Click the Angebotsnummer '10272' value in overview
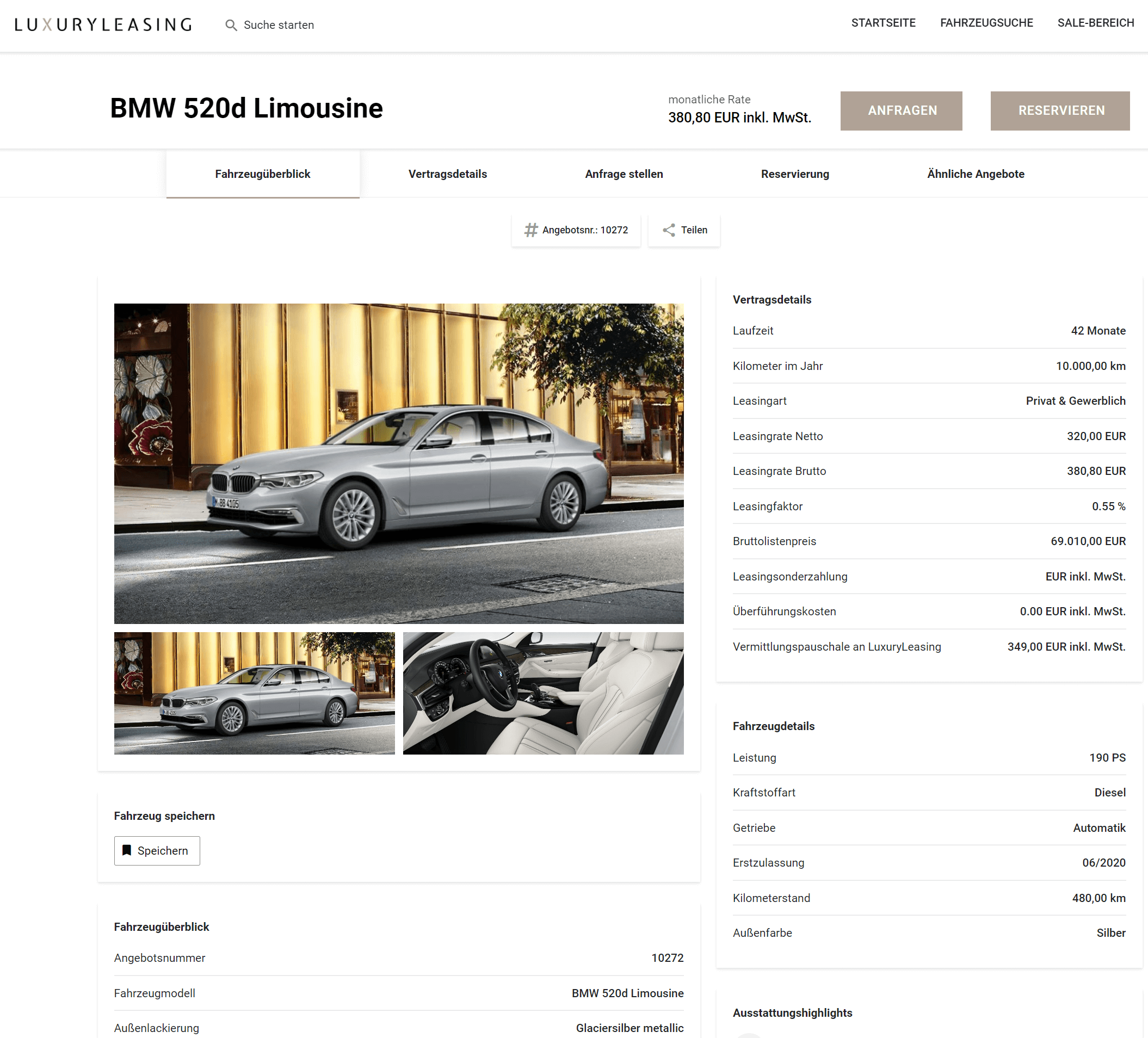This screenshot has width=1148, height=1038. (x=668, y=957)
